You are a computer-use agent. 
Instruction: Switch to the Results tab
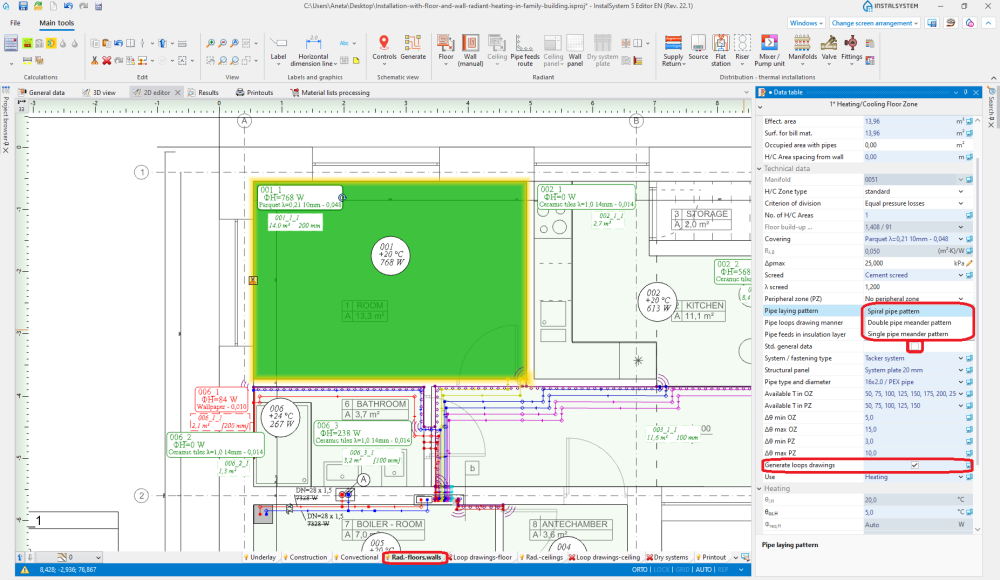pos(203,93)
